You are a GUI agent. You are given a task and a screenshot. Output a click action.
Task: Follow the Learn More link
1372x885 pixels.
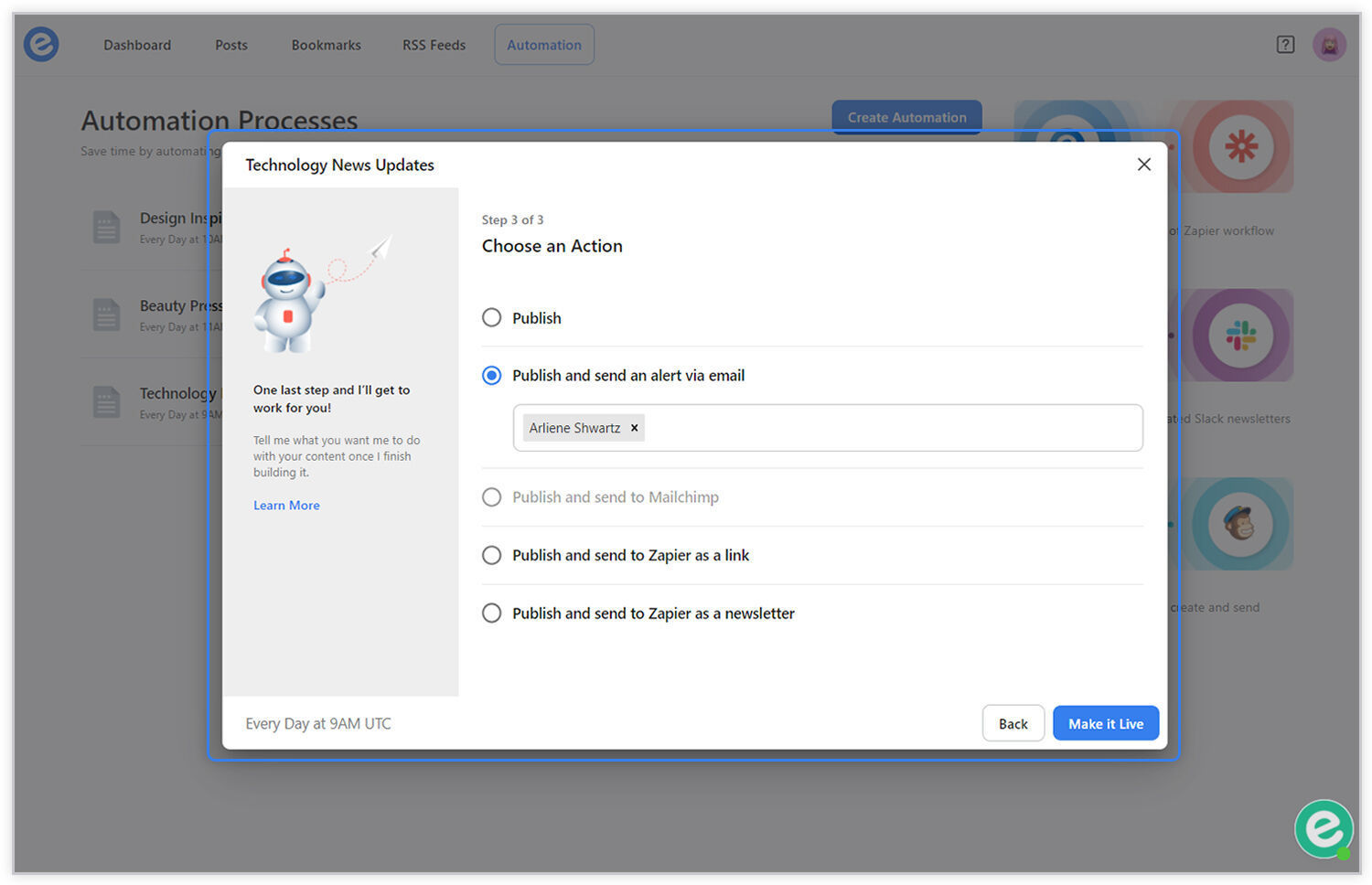[286, 506]
